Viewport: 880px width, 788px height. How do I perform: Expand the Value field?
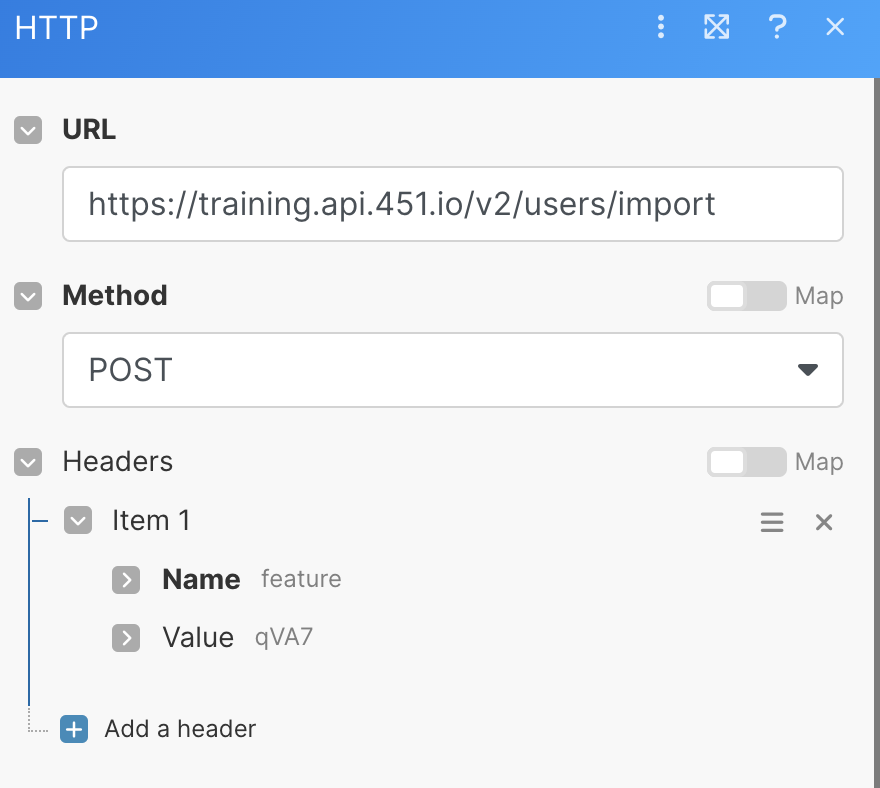point(126,637)
